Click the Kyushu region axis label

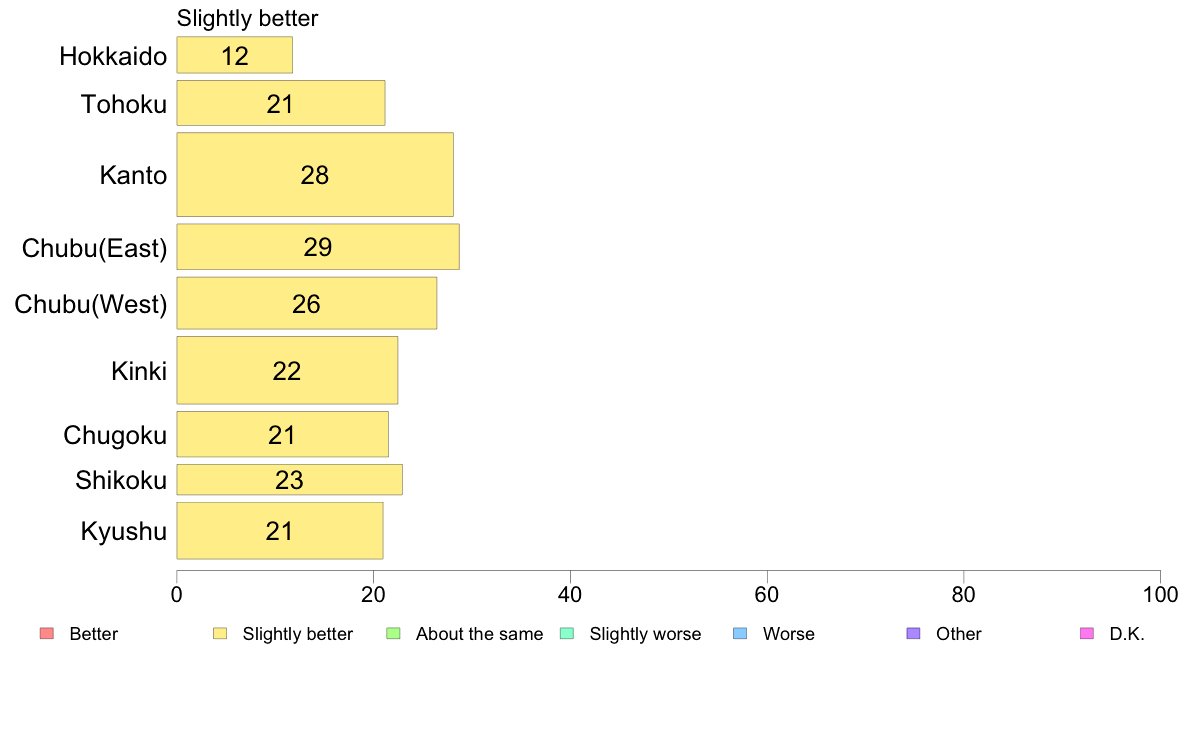click(x=124, y=531)
